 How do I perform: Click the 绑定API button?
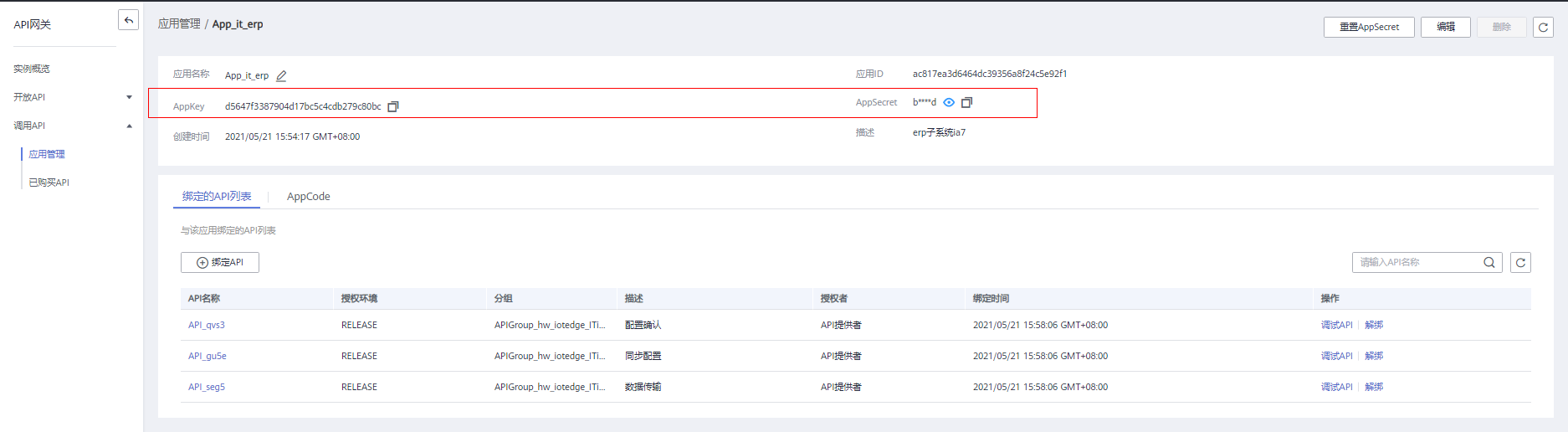[x=220, y=263]
